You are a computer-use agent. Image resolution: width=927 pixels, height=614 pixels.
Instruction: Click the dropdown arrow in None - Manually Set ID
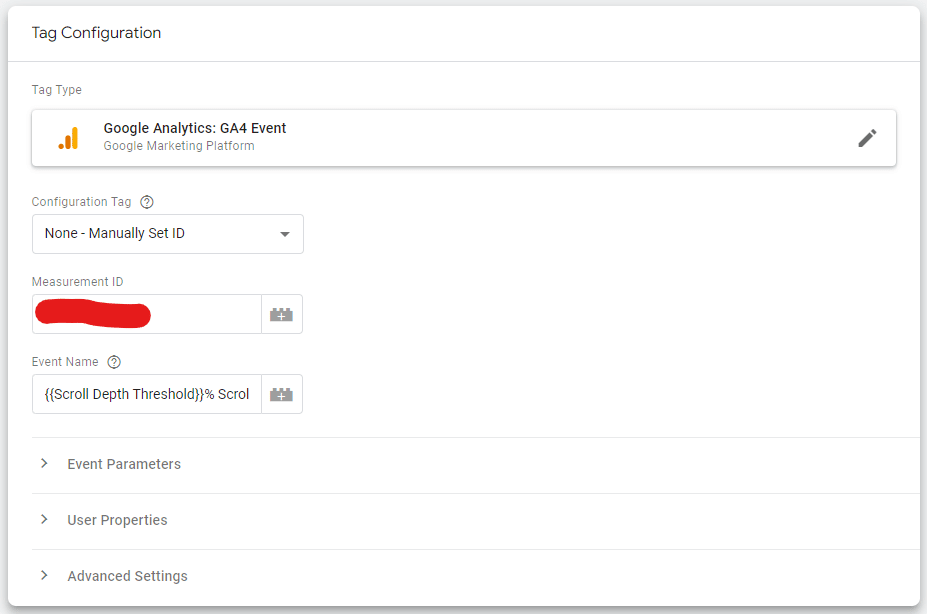(x=285, y=235)
